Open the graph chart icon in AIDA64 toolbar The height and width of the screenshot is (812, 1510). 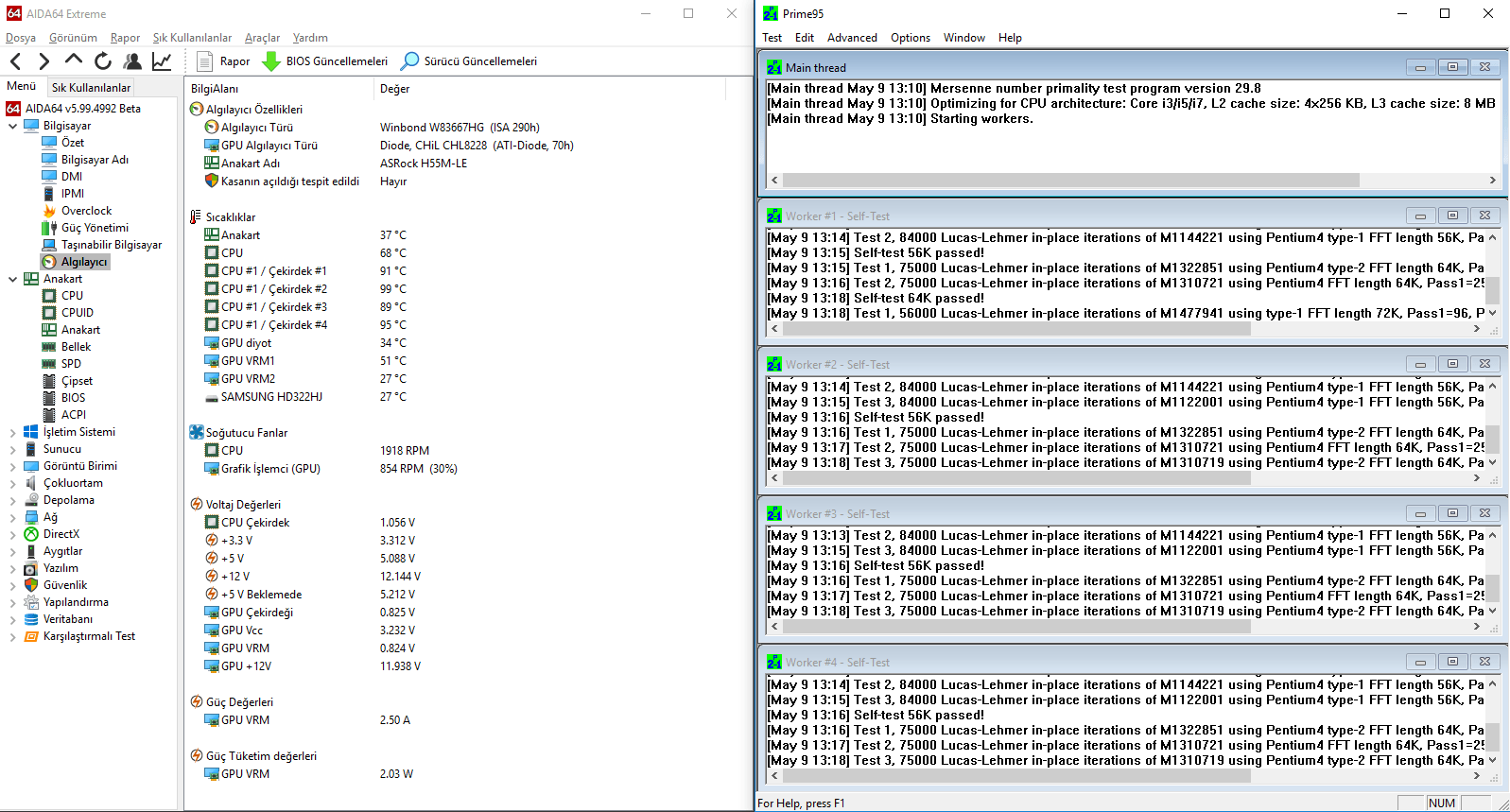(162, 61)
